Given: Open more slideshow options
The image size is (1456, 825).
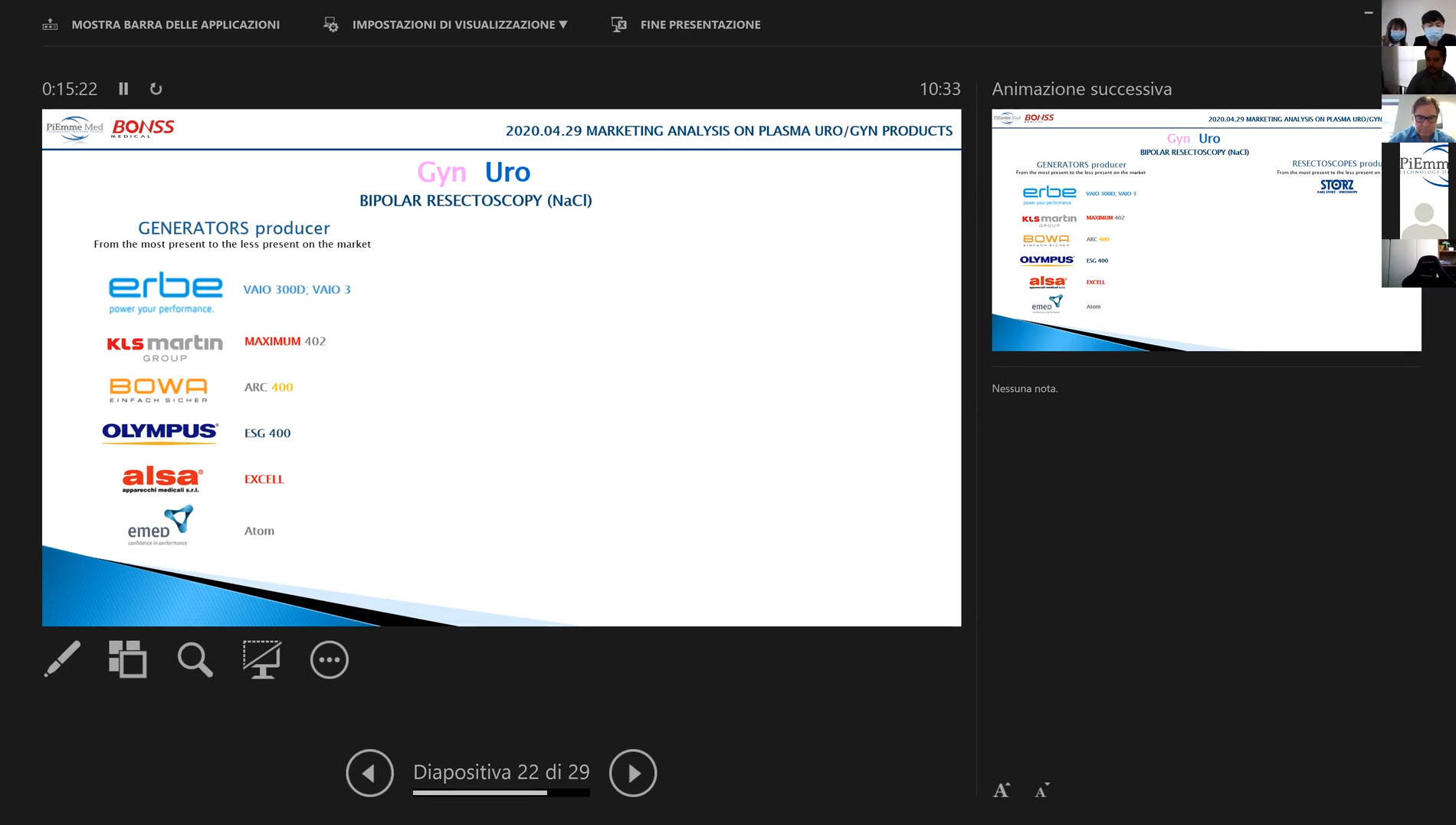Looking at the screenshot, I should [x=330, y=659].
